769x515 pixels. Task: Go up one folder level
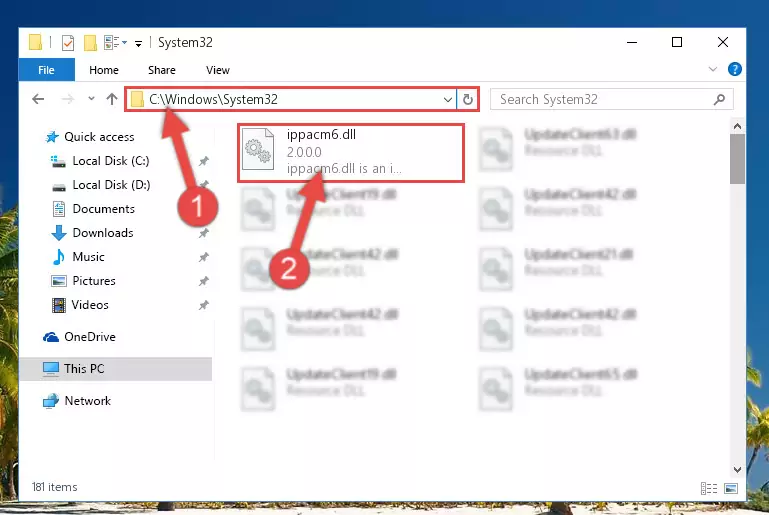112,100
